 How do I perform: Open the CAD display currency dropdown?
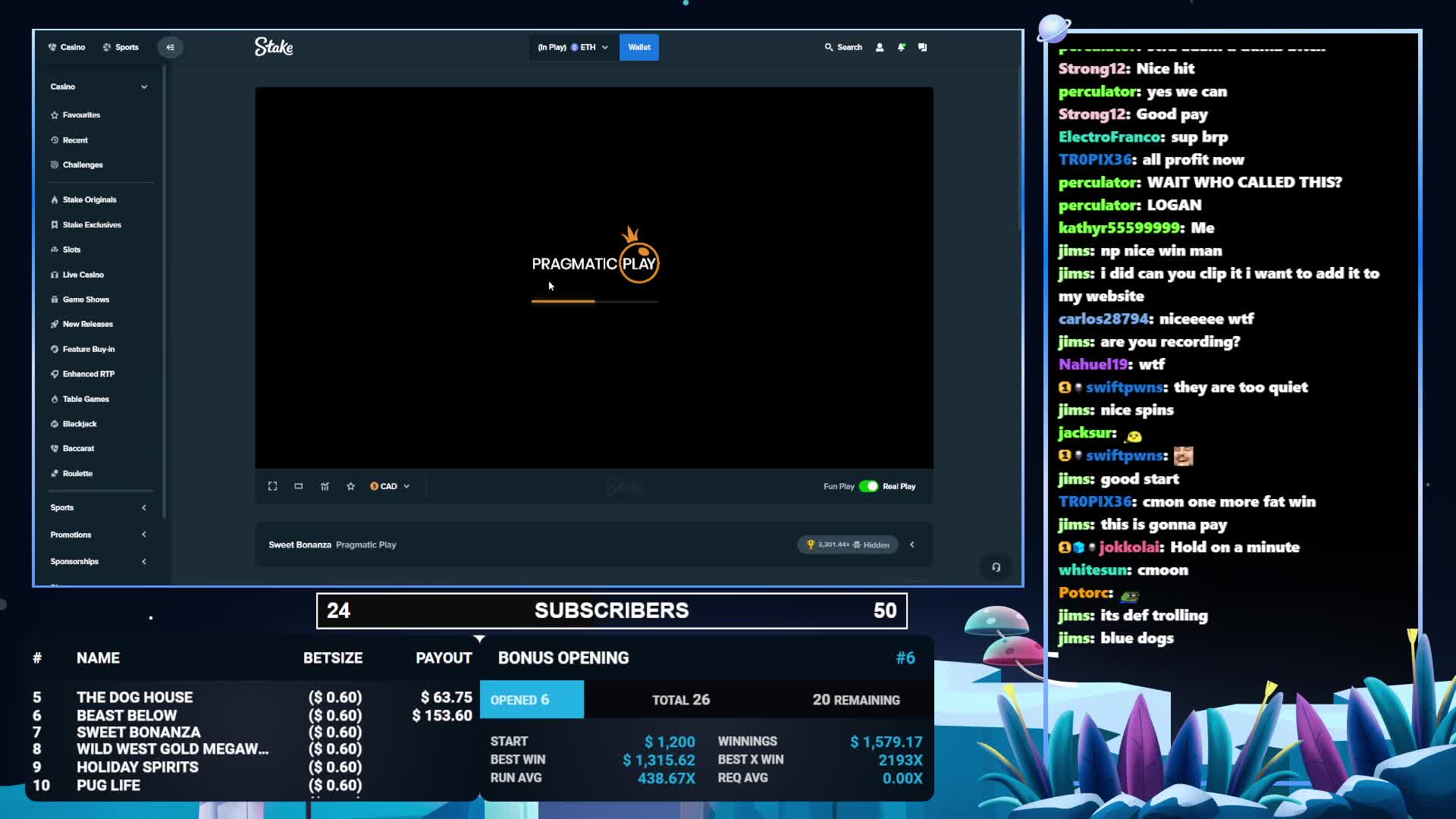[390, 486]
